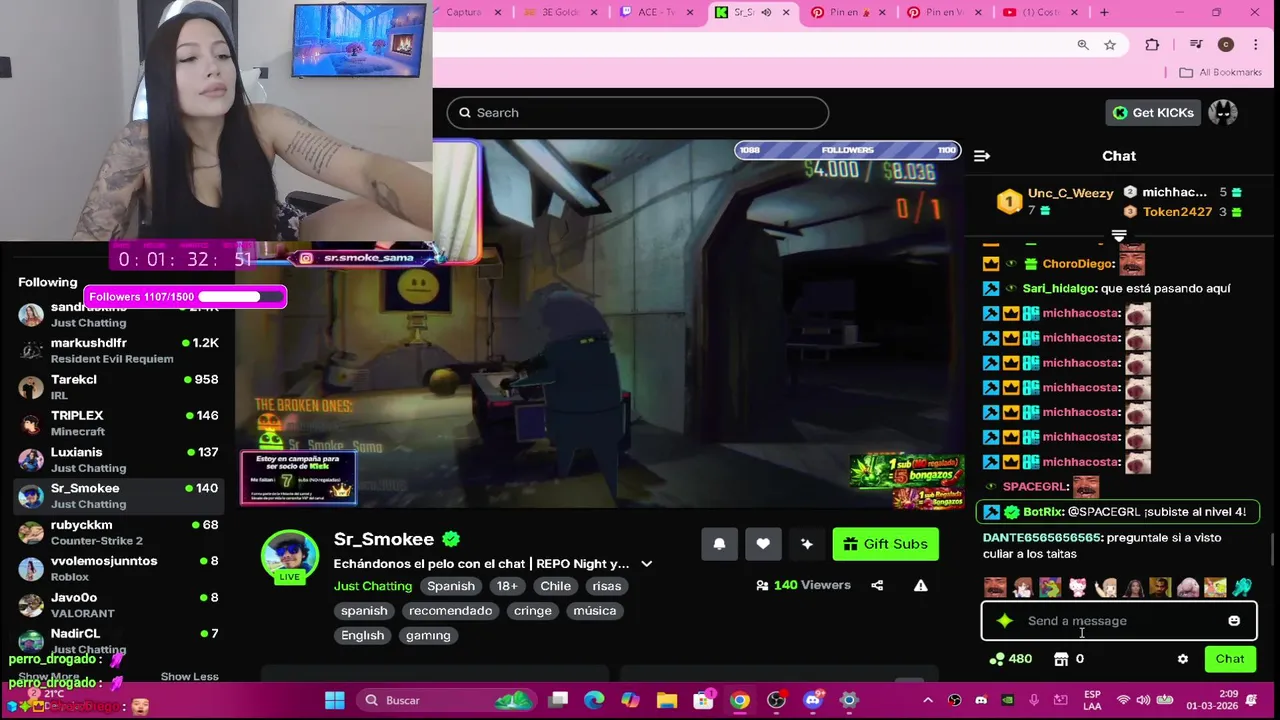Insert the teal clapping hands emote
Screen dimensions: 1280x720
click(1242, 588)
